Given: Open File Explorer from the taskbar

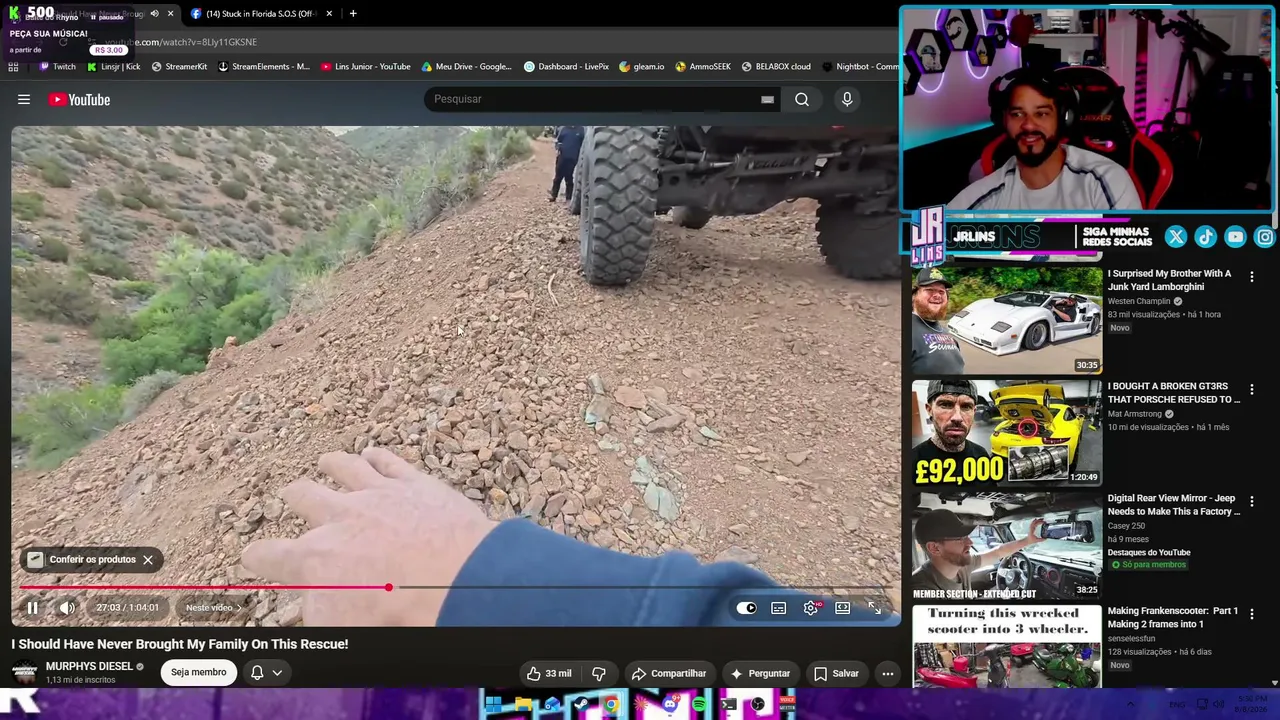Looking at the screenshot, I should click(x=523, y=705).
